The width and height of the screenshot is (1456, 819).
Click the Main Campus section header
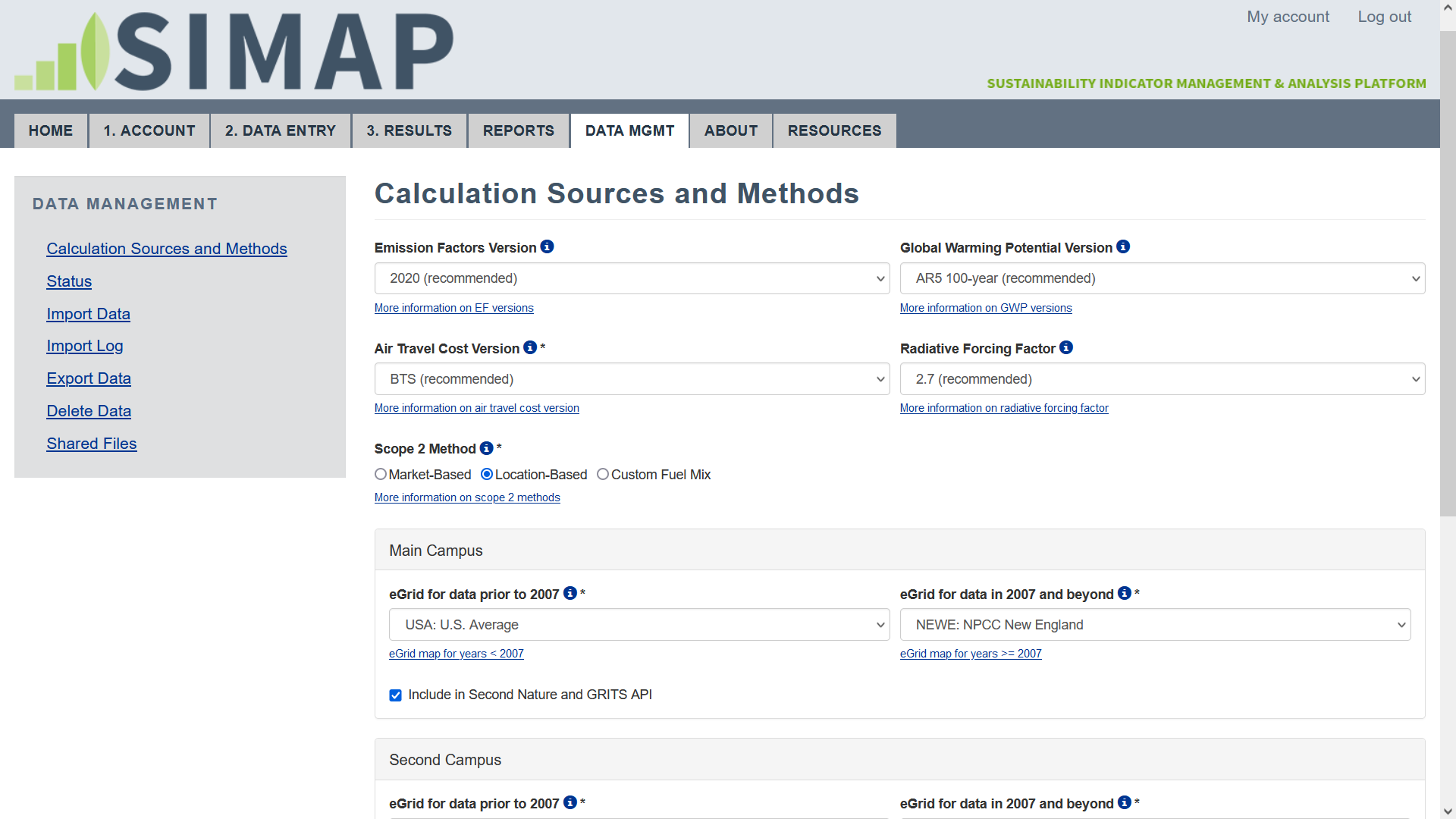900,550
